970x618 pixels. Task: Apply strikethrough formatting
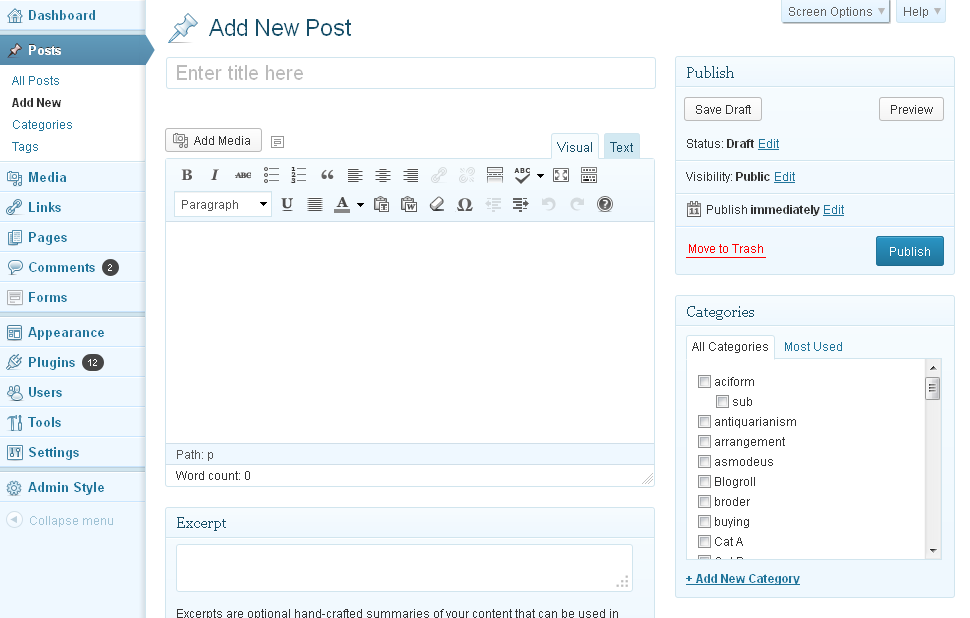coord(243,175)
